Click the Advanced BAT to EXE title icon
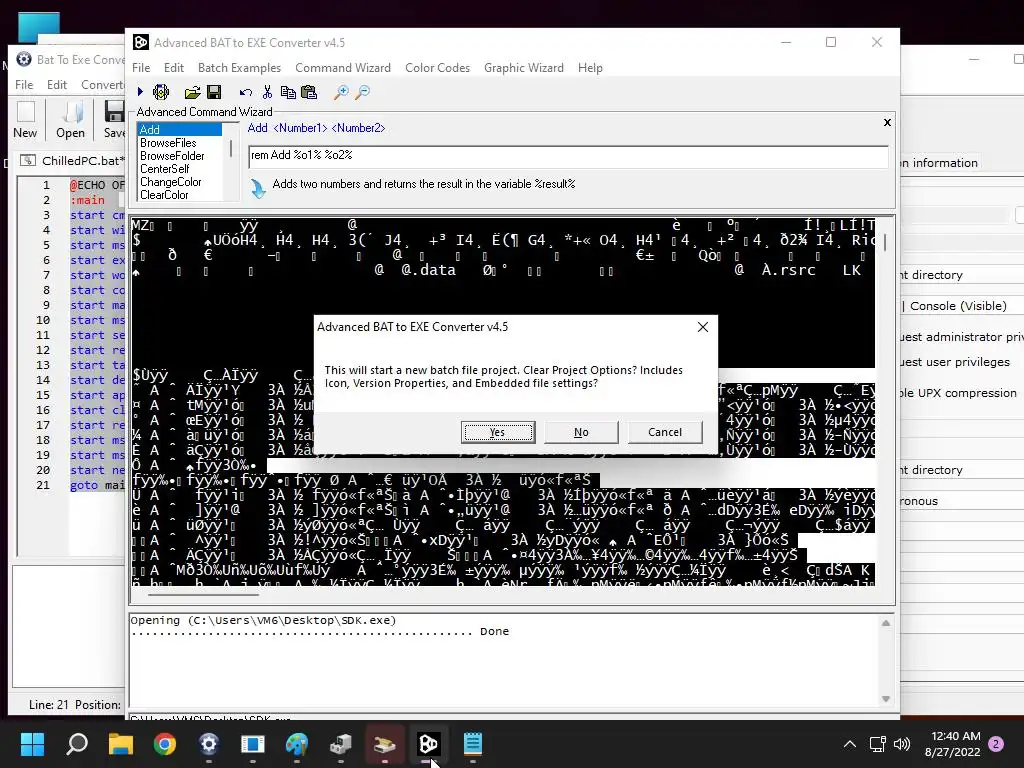 [x=141, y=42]
